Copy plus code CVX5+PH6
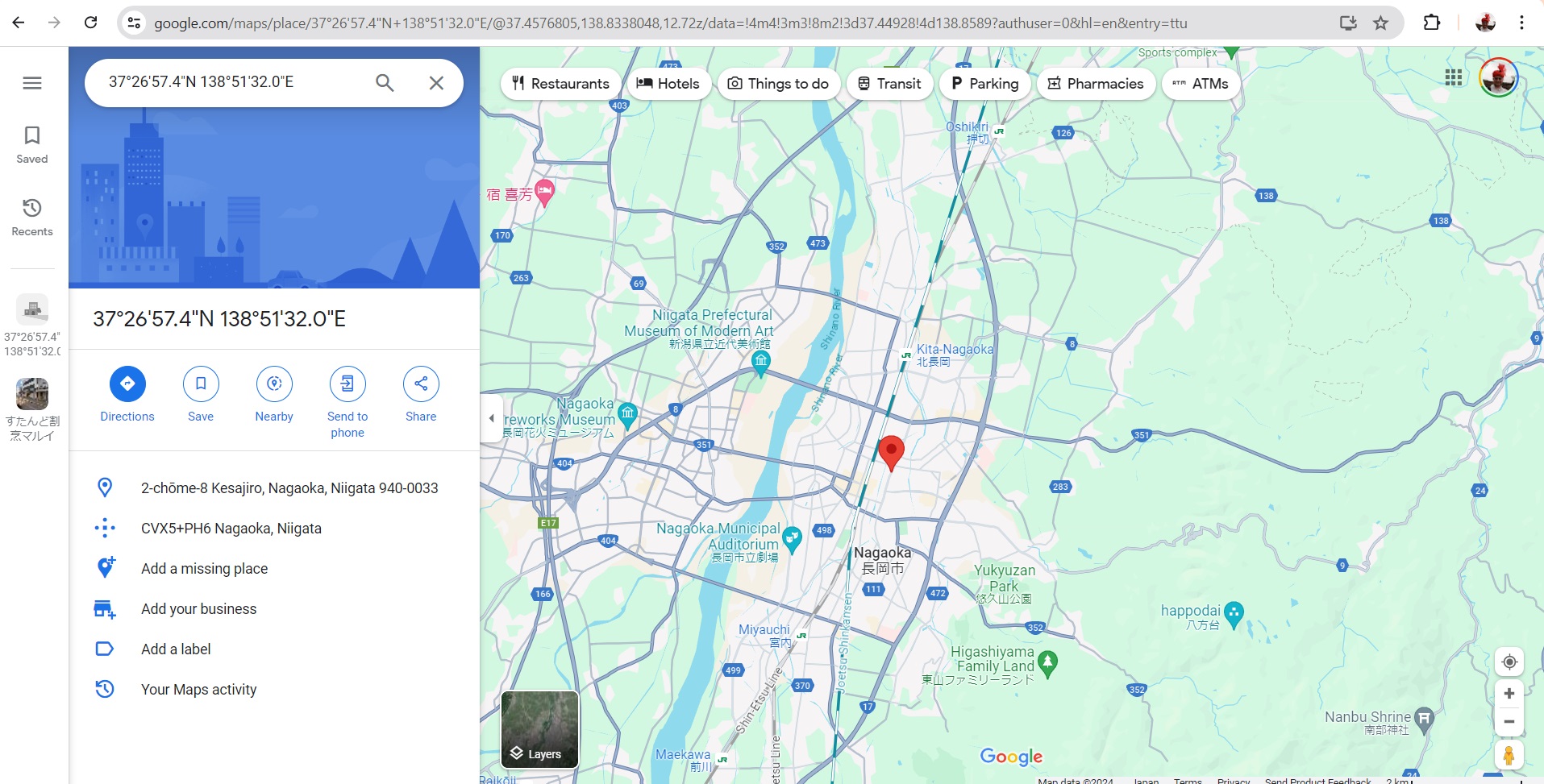The image size is (1544, 784). (274, 528)
